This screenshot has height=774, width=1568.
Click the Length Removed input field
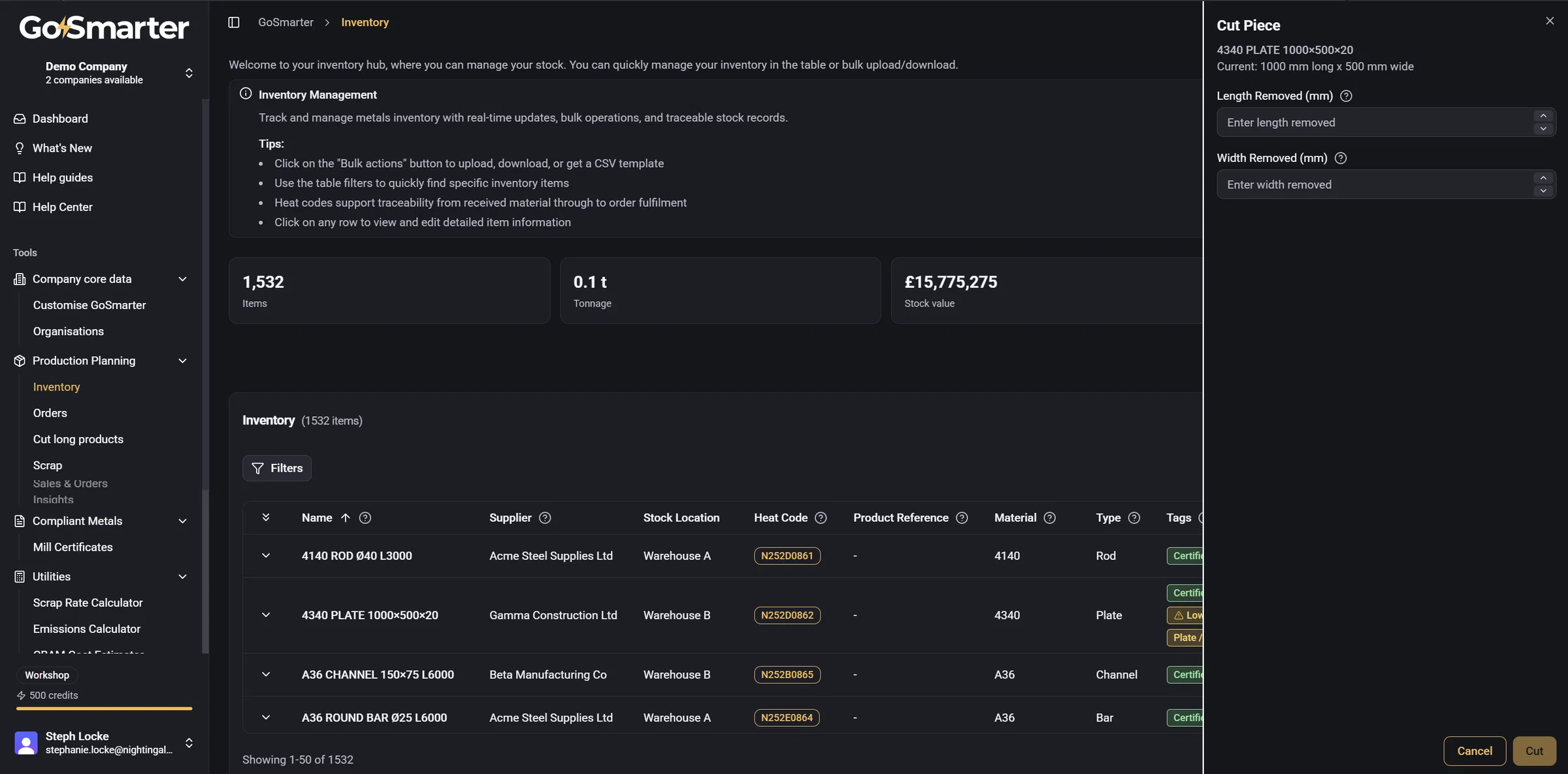pos(1386,122)
